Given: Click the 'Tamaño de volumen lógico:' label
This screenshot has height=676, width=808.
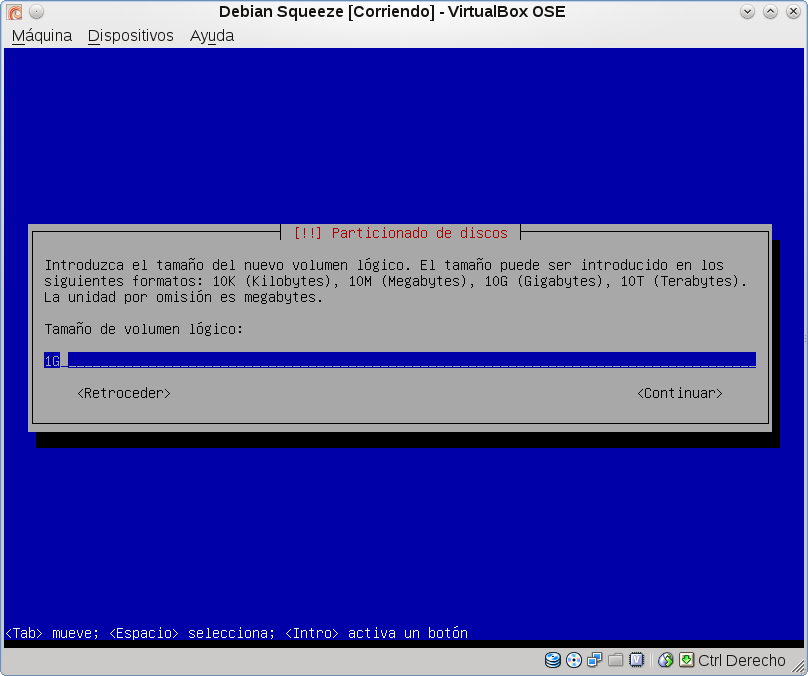Looking at the screenshot, I should click(x=143, y=329).
